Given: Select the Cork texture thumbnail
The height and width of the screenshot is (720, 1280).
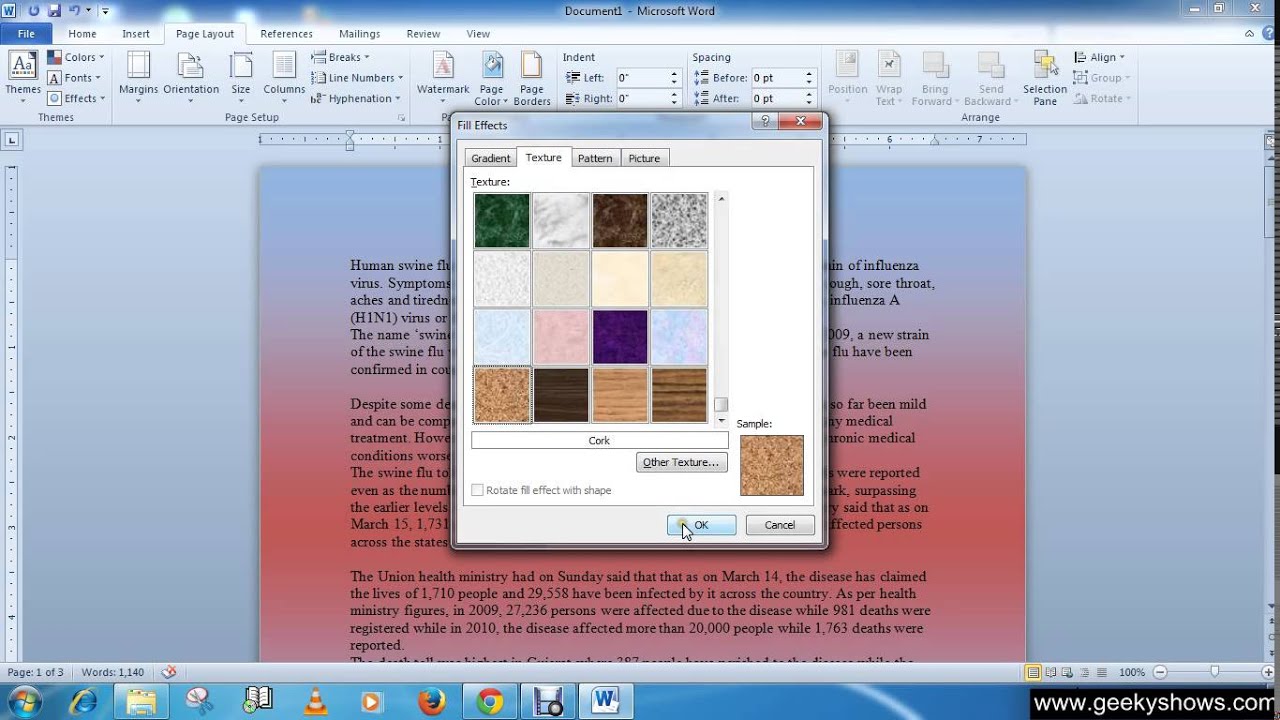Looking at the screenshot, I should point(502,394).
